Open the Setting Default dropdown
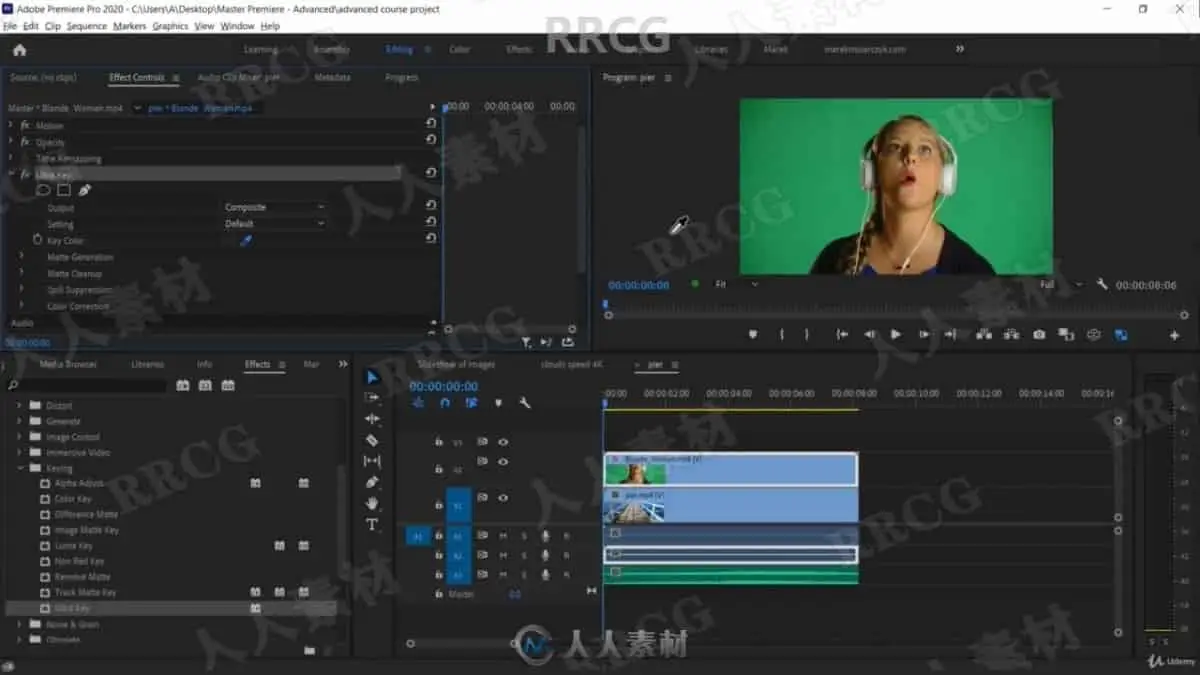 click(x=273, y=224)
